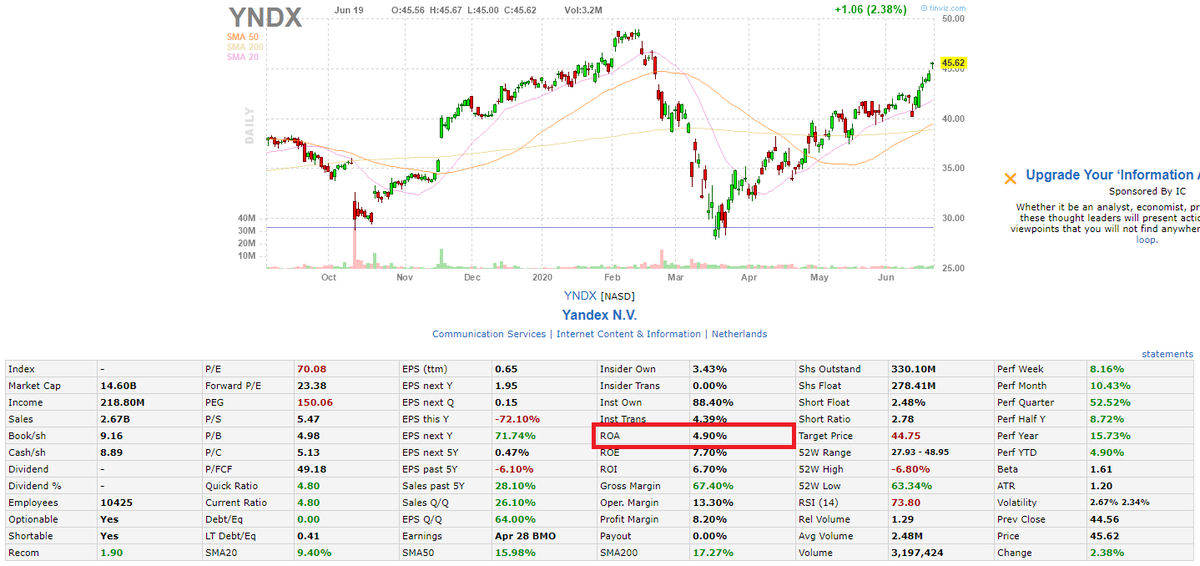The width and height of the screenshot is (1200, 566).
Task: Click the P/E value 70.08
Action: coord(312,369)
